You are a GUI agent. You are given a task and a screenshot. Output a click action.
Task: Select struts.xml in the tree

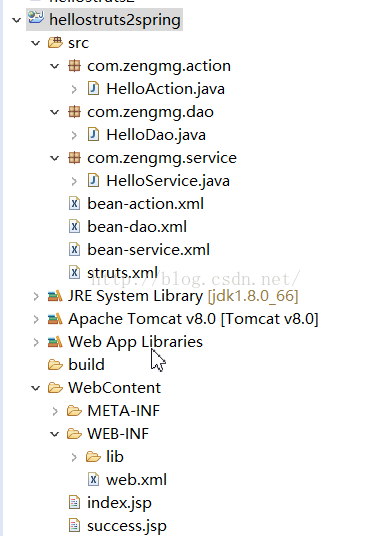[x=122, y=273]
